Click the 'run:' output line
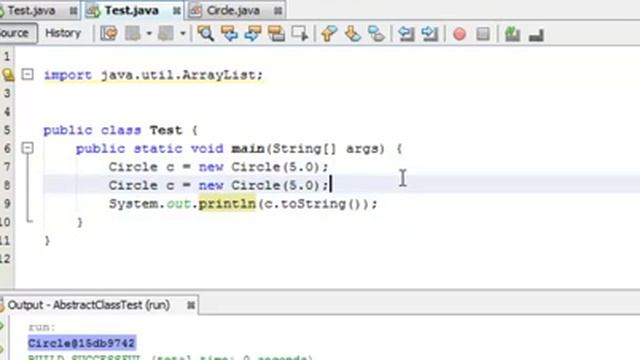 point(42,327)
